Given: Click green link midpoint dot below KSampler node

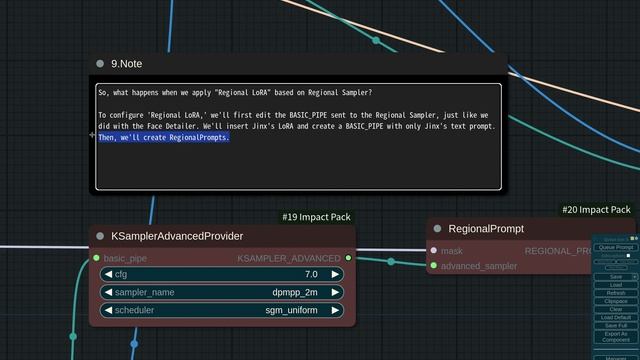Looking at the screenshot, I should click(73, 337).
